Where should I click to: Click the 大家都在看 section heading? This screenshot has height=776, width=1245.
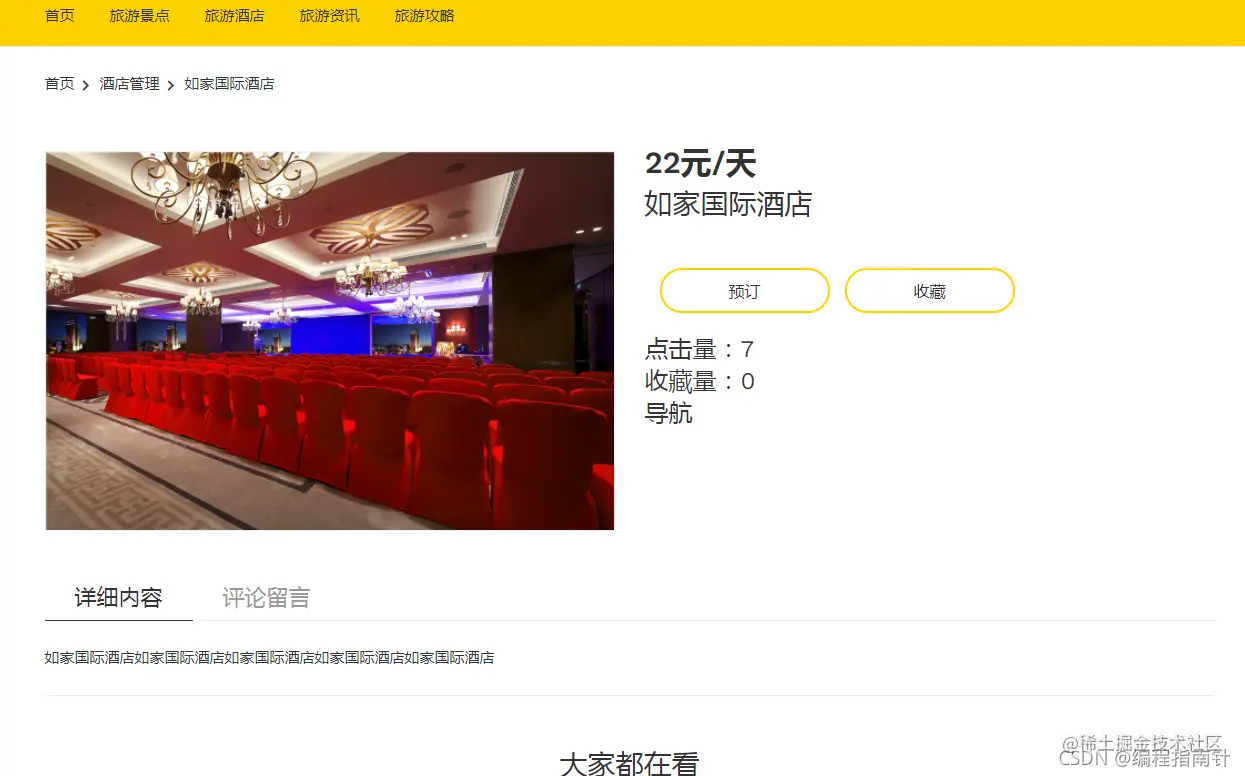click(x=629, y=763)
